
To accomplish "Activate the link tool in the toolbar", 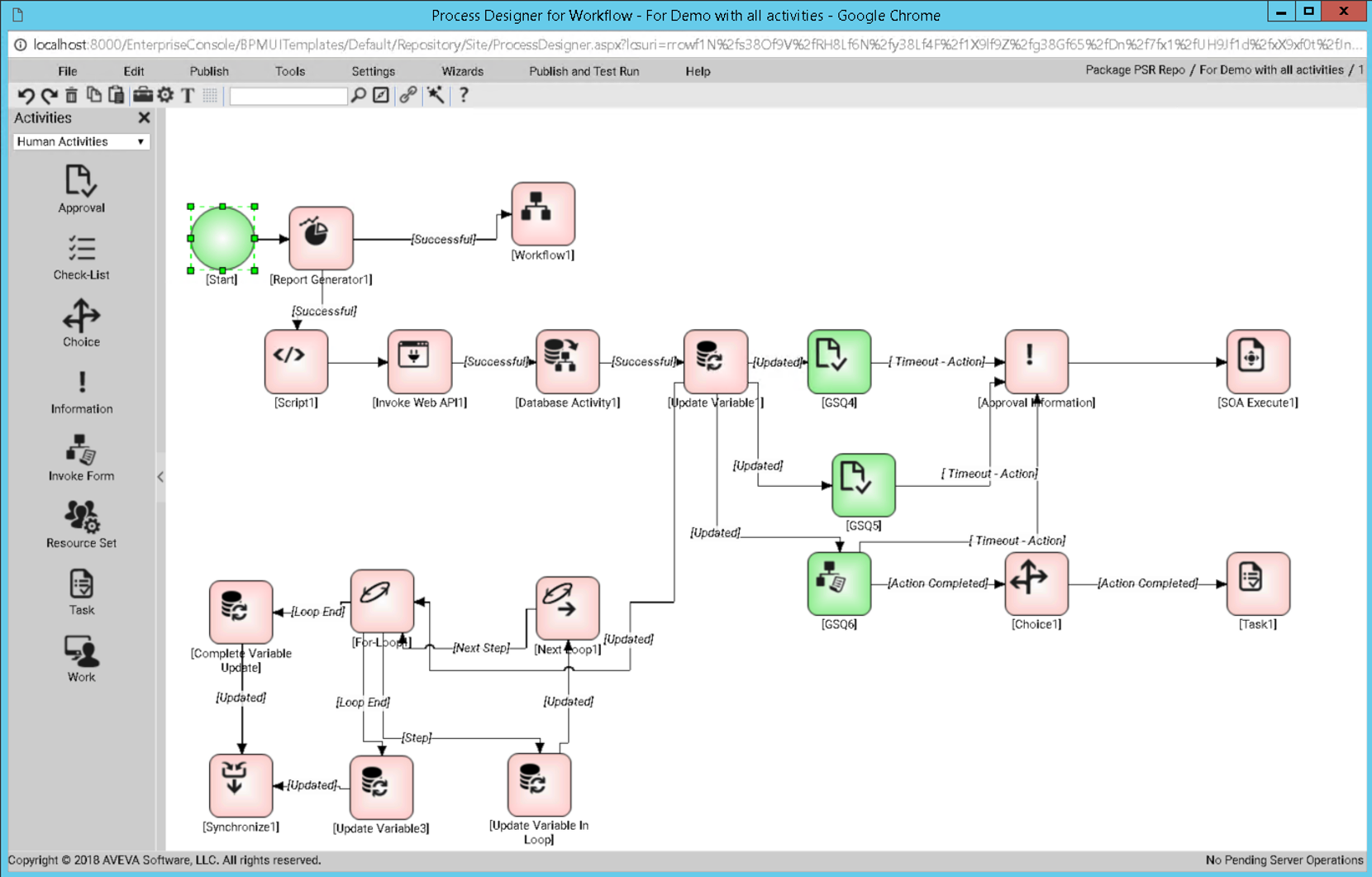I will click(407, 95).
